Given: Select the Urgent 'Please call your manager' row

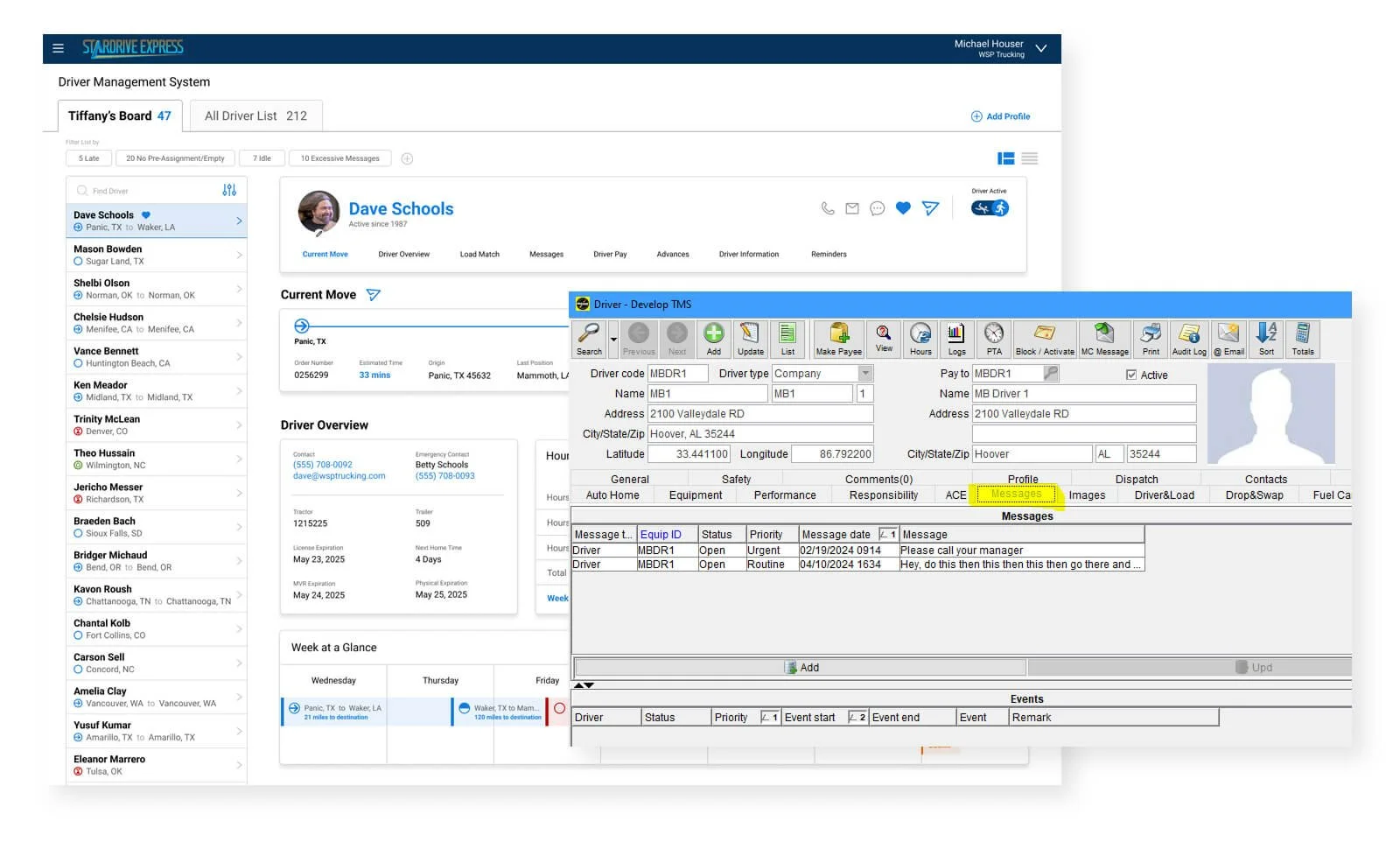Looking at the screenshot, I should click(857, 551).
